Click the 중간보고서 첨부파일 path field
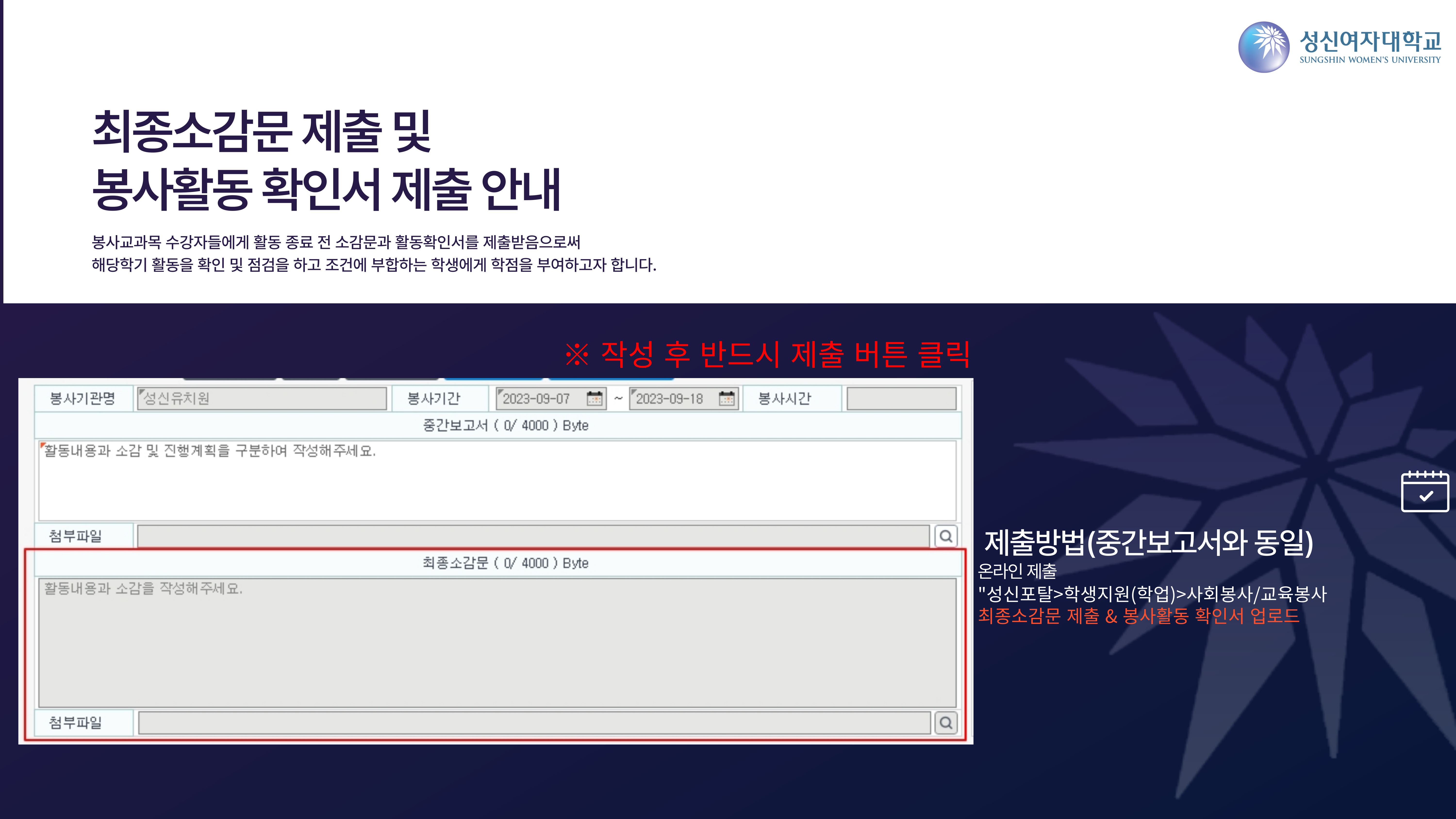Screen dimensions: 1456x819 [534, 536]
